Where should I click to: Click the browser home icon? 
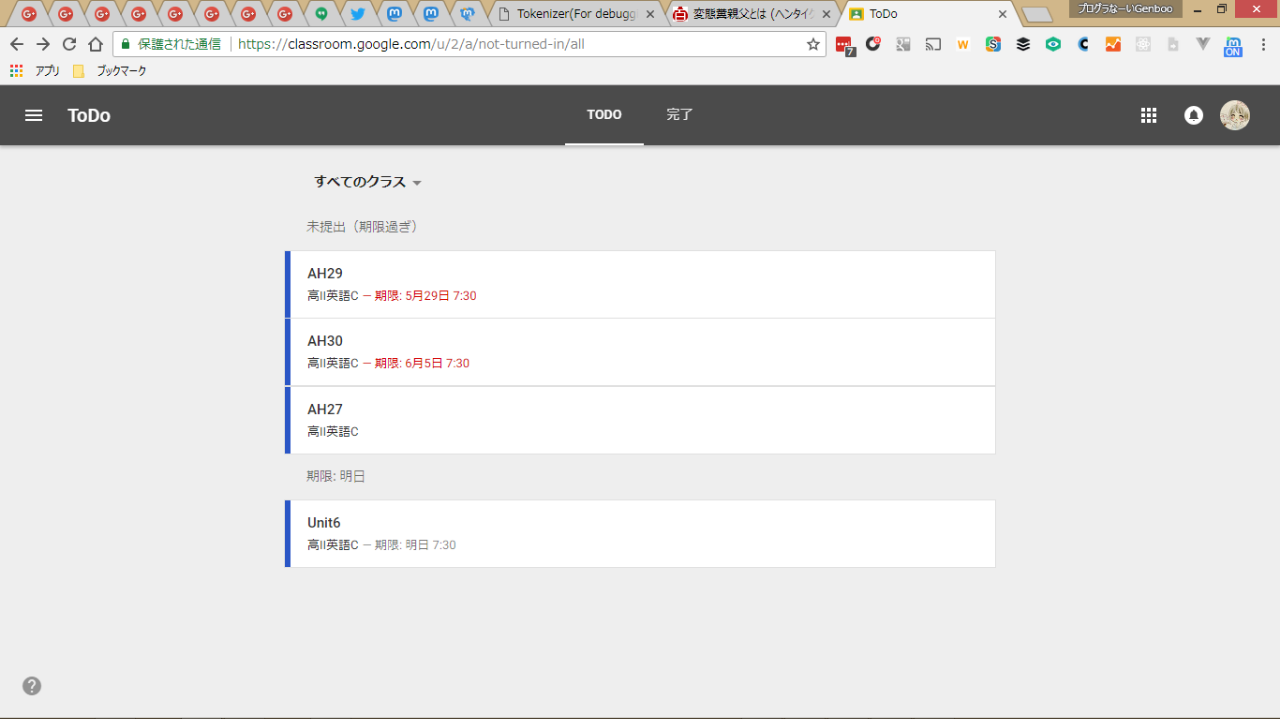95,44
